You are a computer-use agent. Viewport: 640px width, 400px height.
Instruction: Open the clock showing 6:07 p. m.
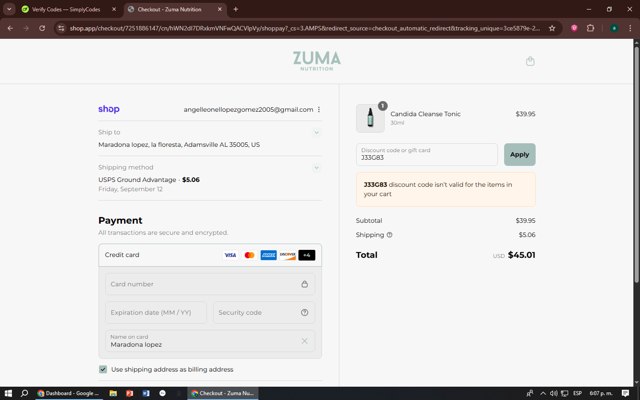[x=601, y=393]
